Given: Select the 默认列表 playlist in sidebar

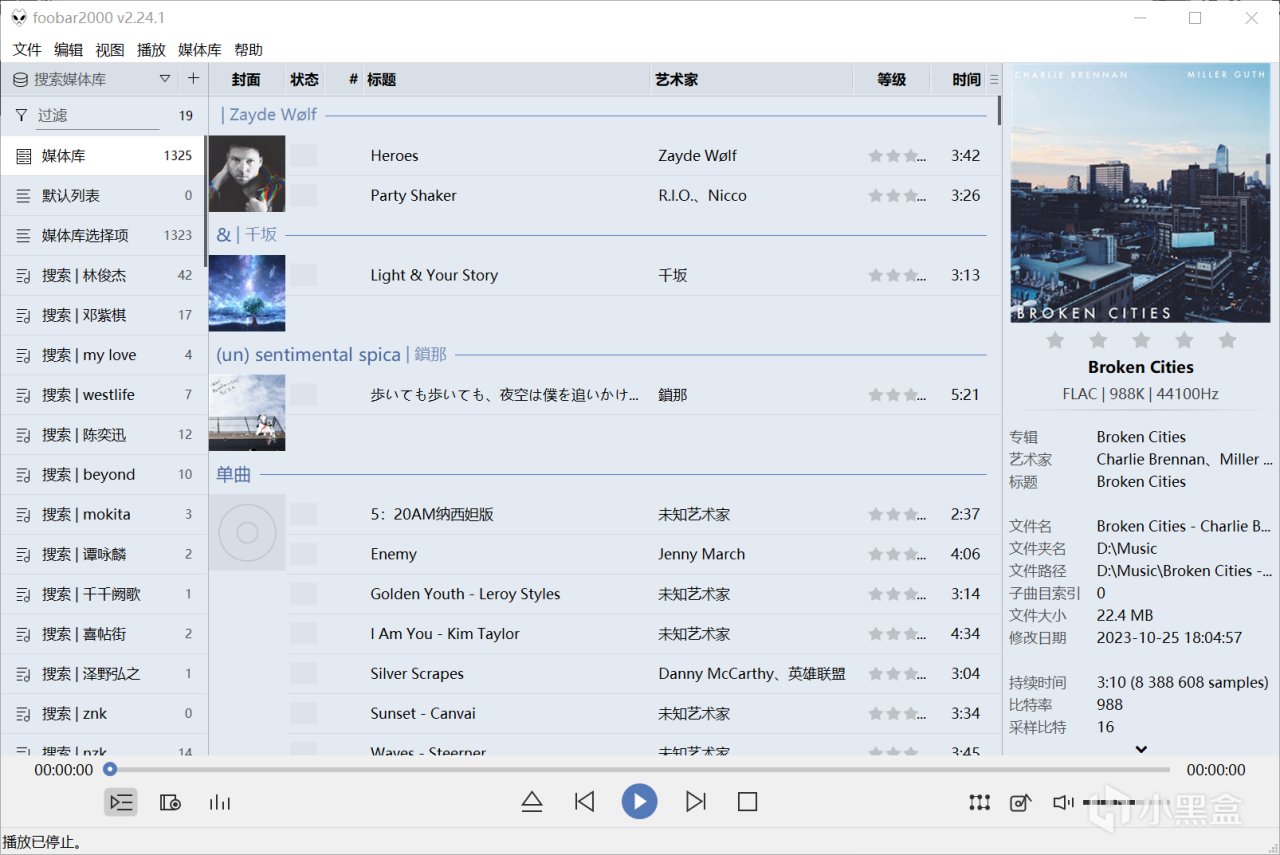Looking at the screenshot, I should point(104,195).
